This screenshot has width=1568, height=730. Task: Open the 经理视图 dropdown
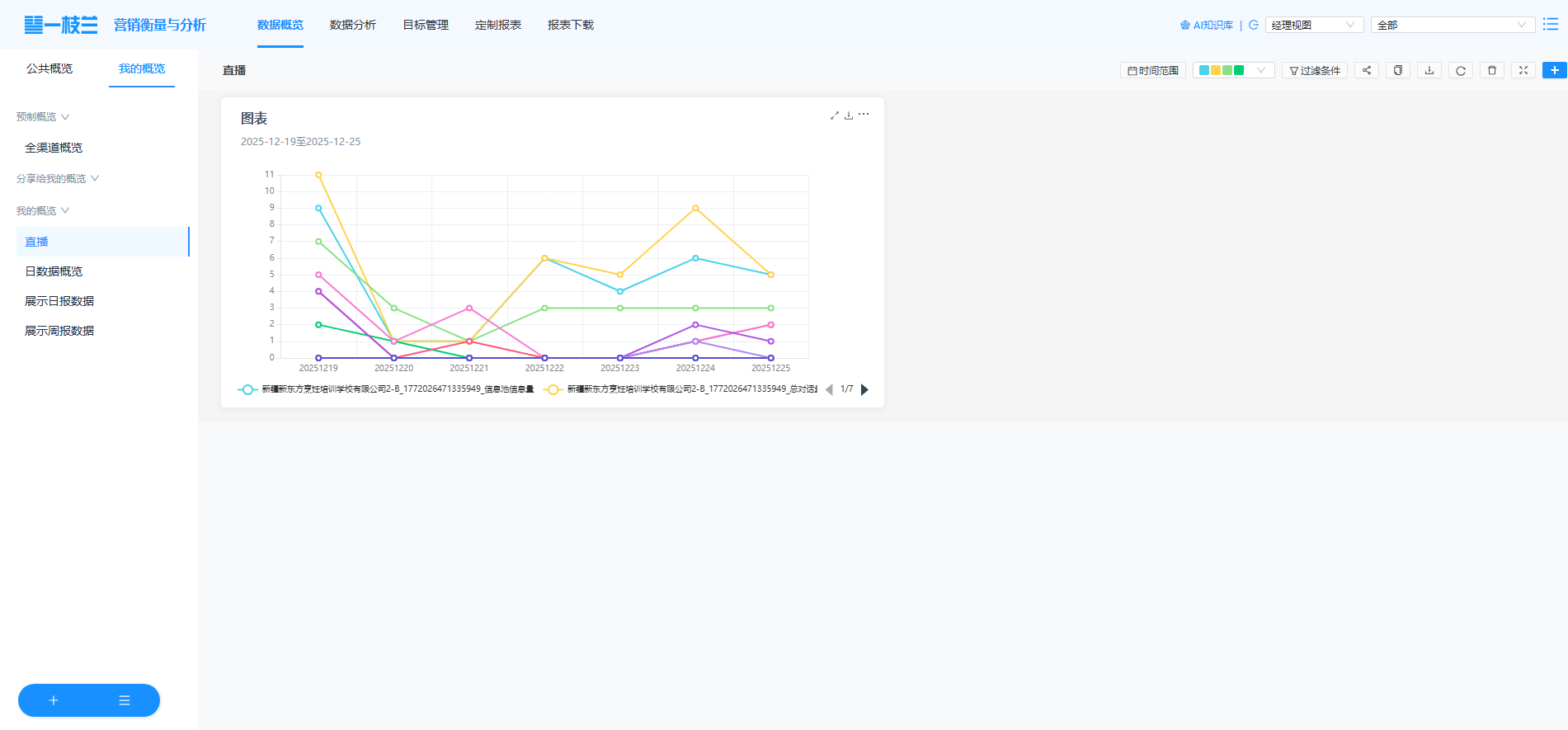(1313, 26)
